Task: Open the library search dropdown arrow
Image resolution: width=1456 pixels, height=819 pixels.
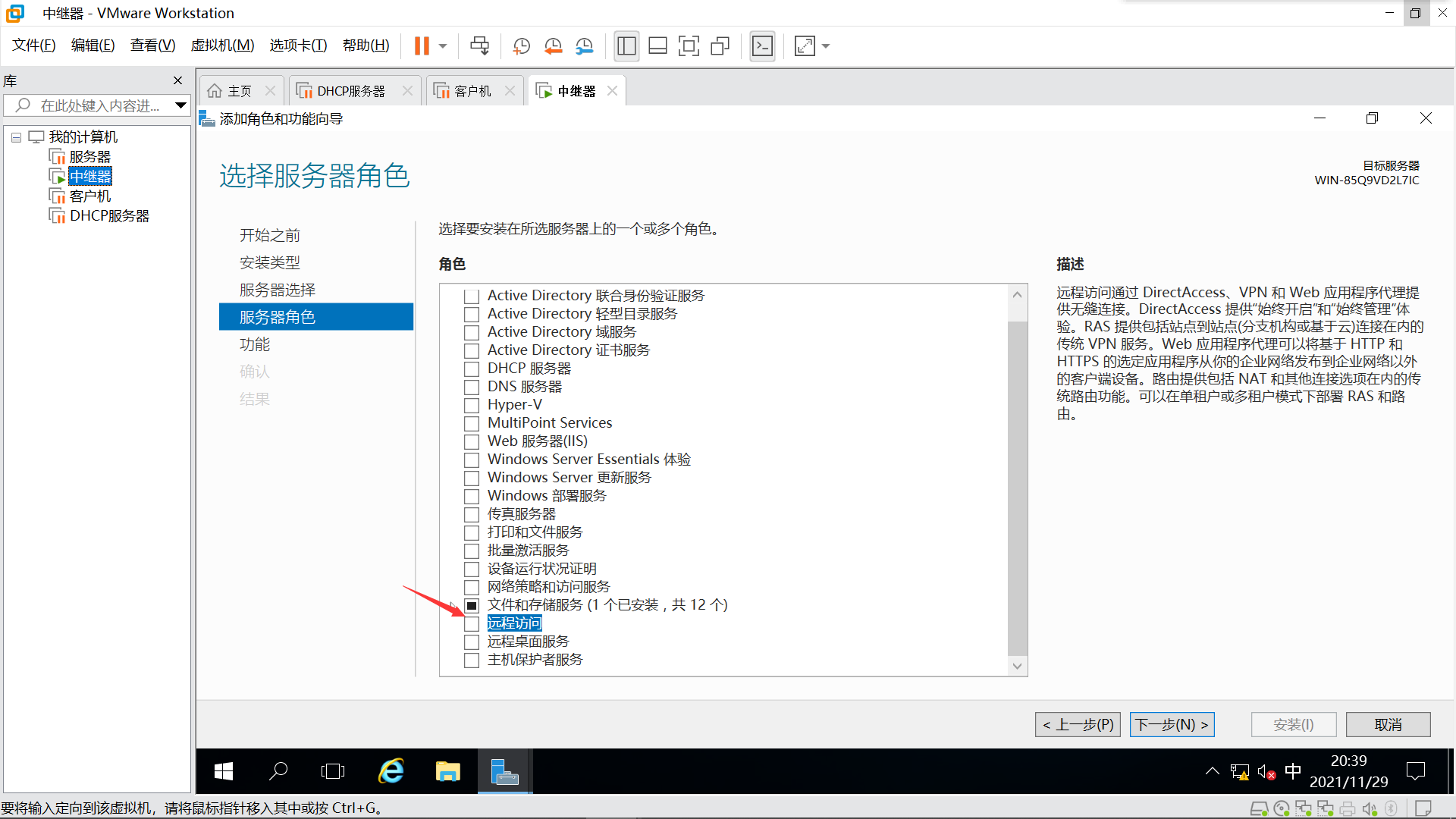Action: point(180,105)
